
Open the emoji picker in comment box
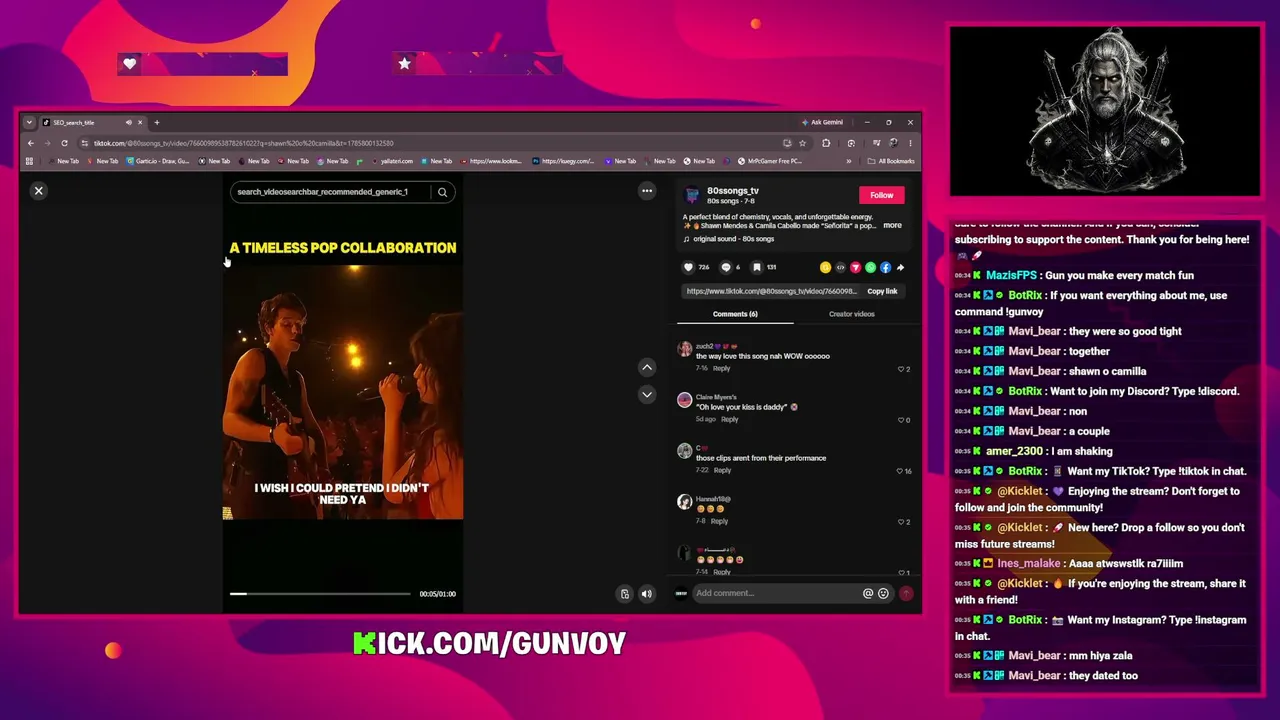click(x=883, y=593)
